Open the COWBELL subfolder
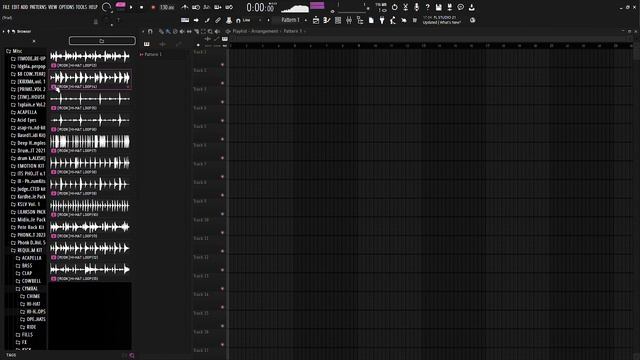This screenshot has height=360, width=640. pos(28,281)
